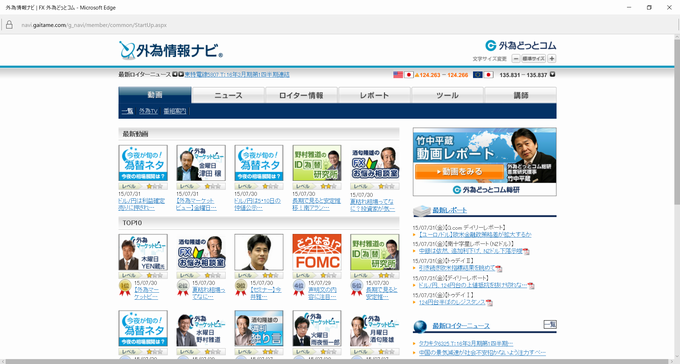Image resolution: width=680 pixels, height=364 pixels.
Task: Click the US flag USD/JPY rate icon
Action: coord(398,75)
